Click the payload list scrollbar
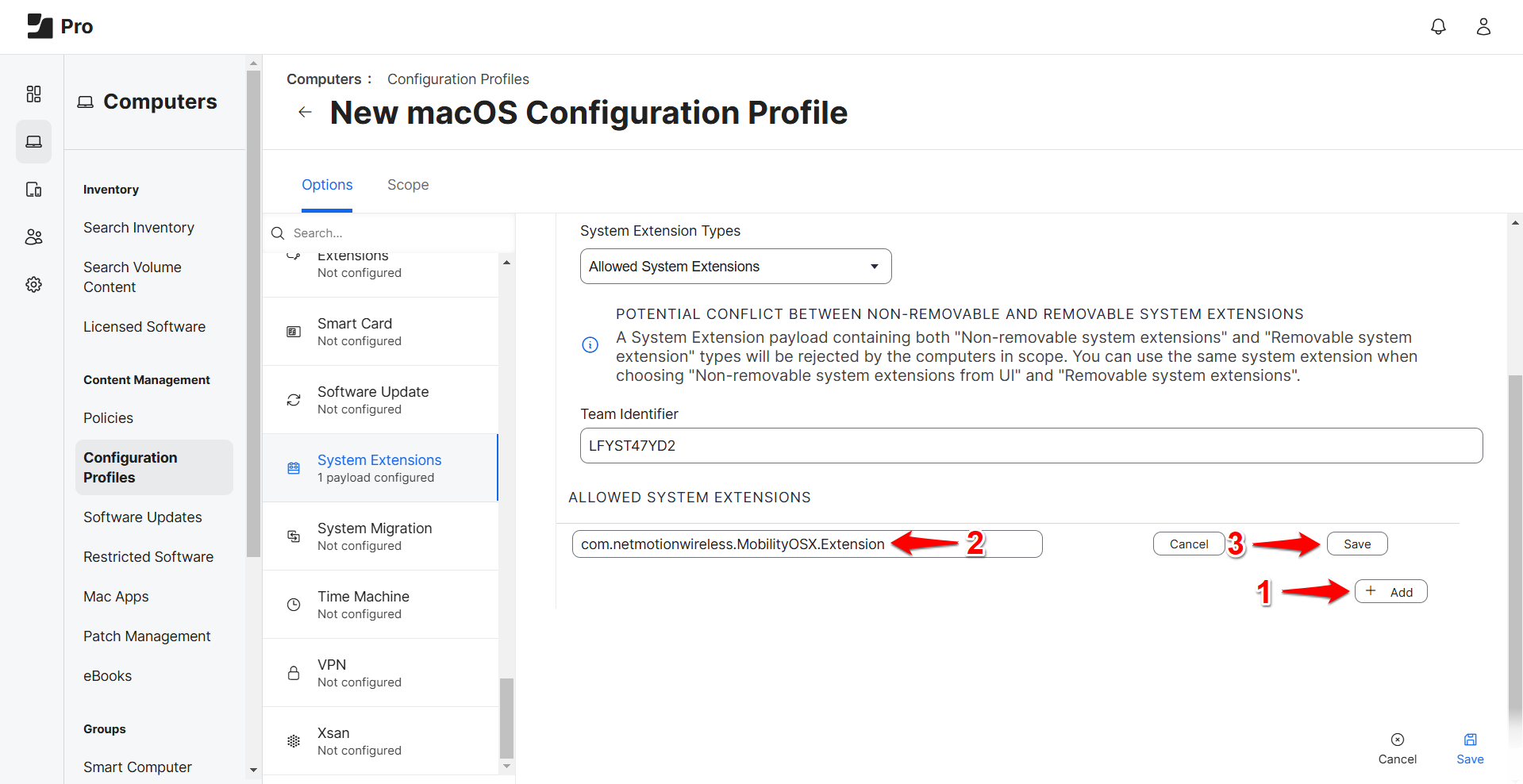1523x784 pixels. (506, 714)
